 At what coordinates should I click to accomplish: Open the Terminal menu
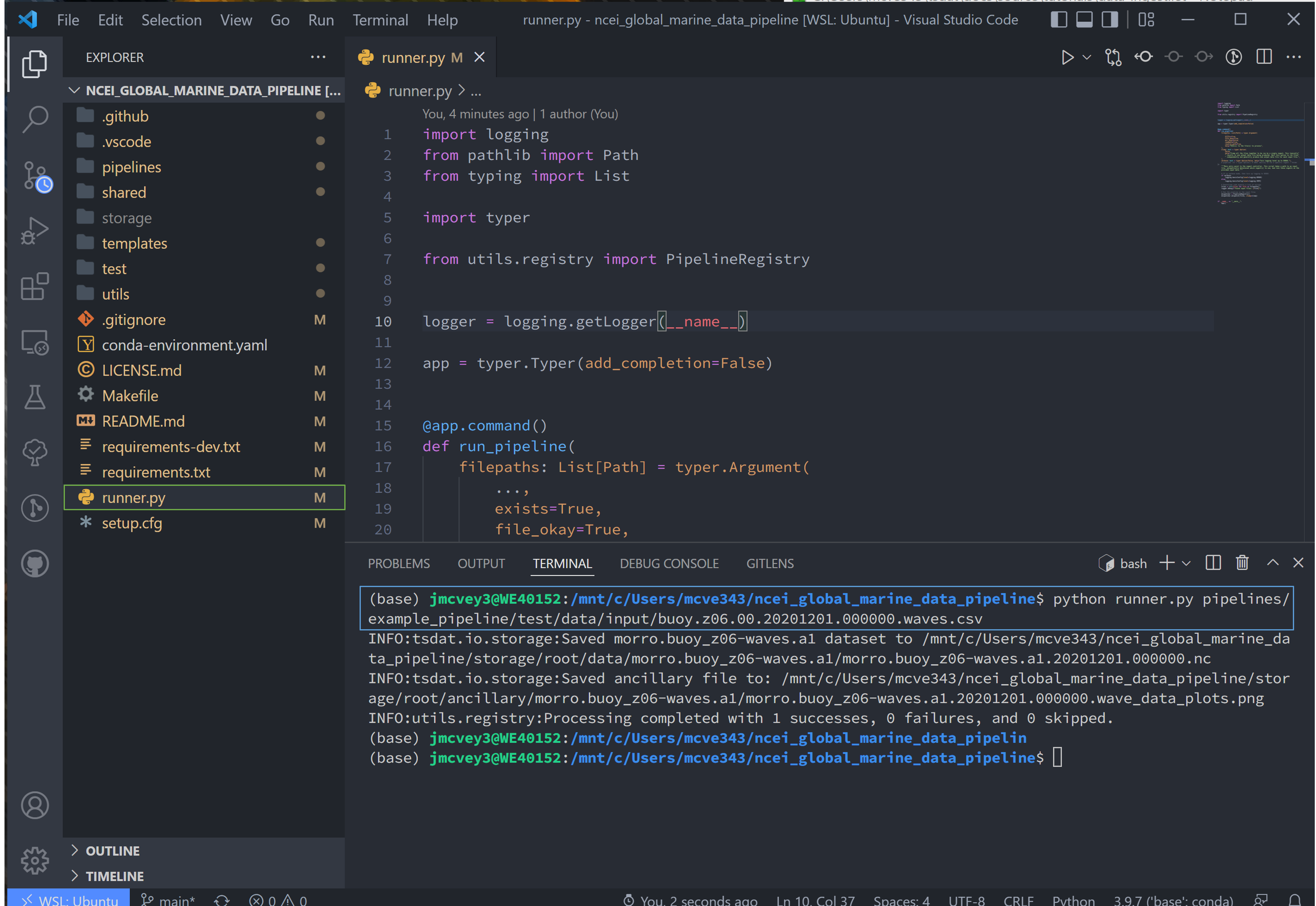[x=380, y=20]
